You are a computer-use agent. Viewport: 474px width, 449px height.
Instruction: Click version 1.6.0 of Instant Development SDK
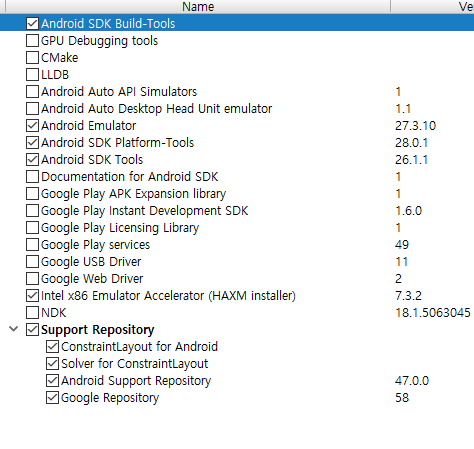tap(409, 211)
